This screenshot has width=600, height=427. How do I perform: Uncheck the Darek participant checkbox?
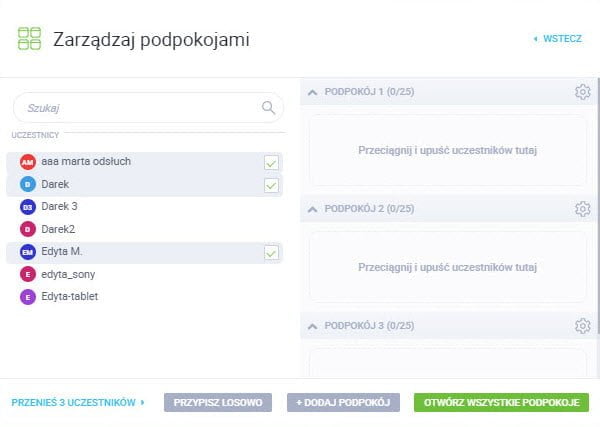click(x=271, y=185)
